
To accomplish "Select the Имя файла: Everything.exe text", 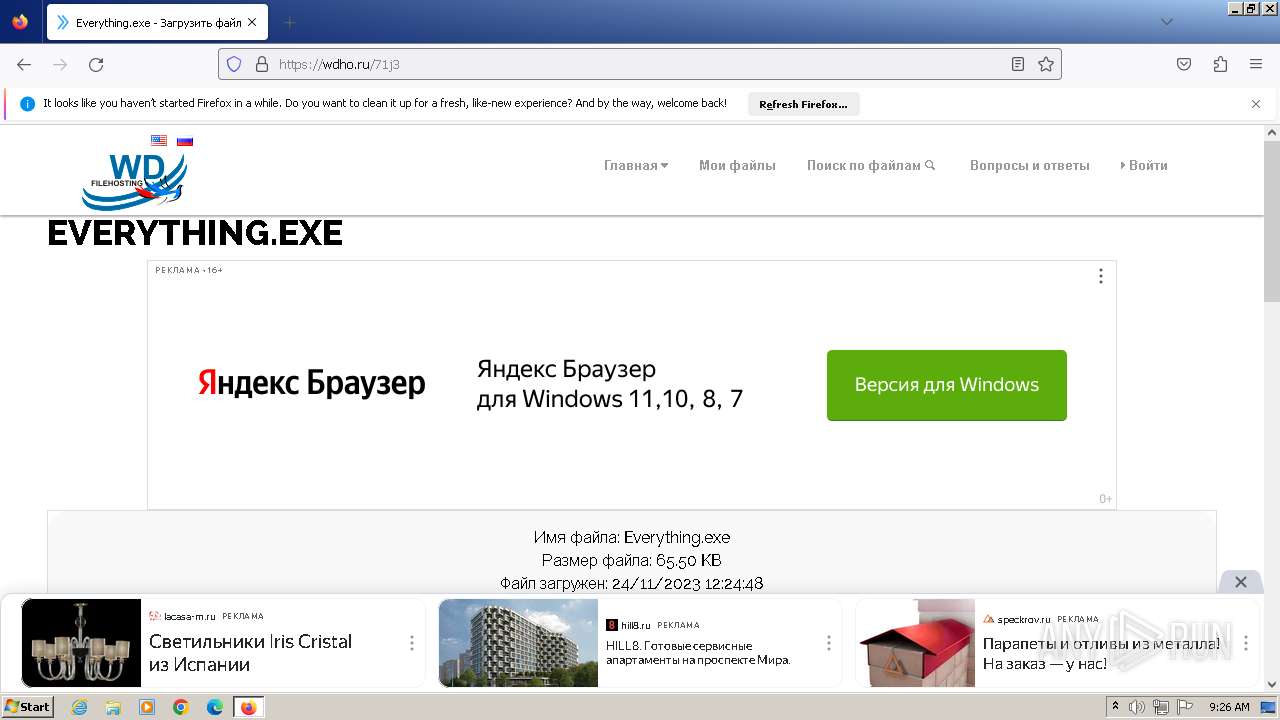I will (632, 537).
